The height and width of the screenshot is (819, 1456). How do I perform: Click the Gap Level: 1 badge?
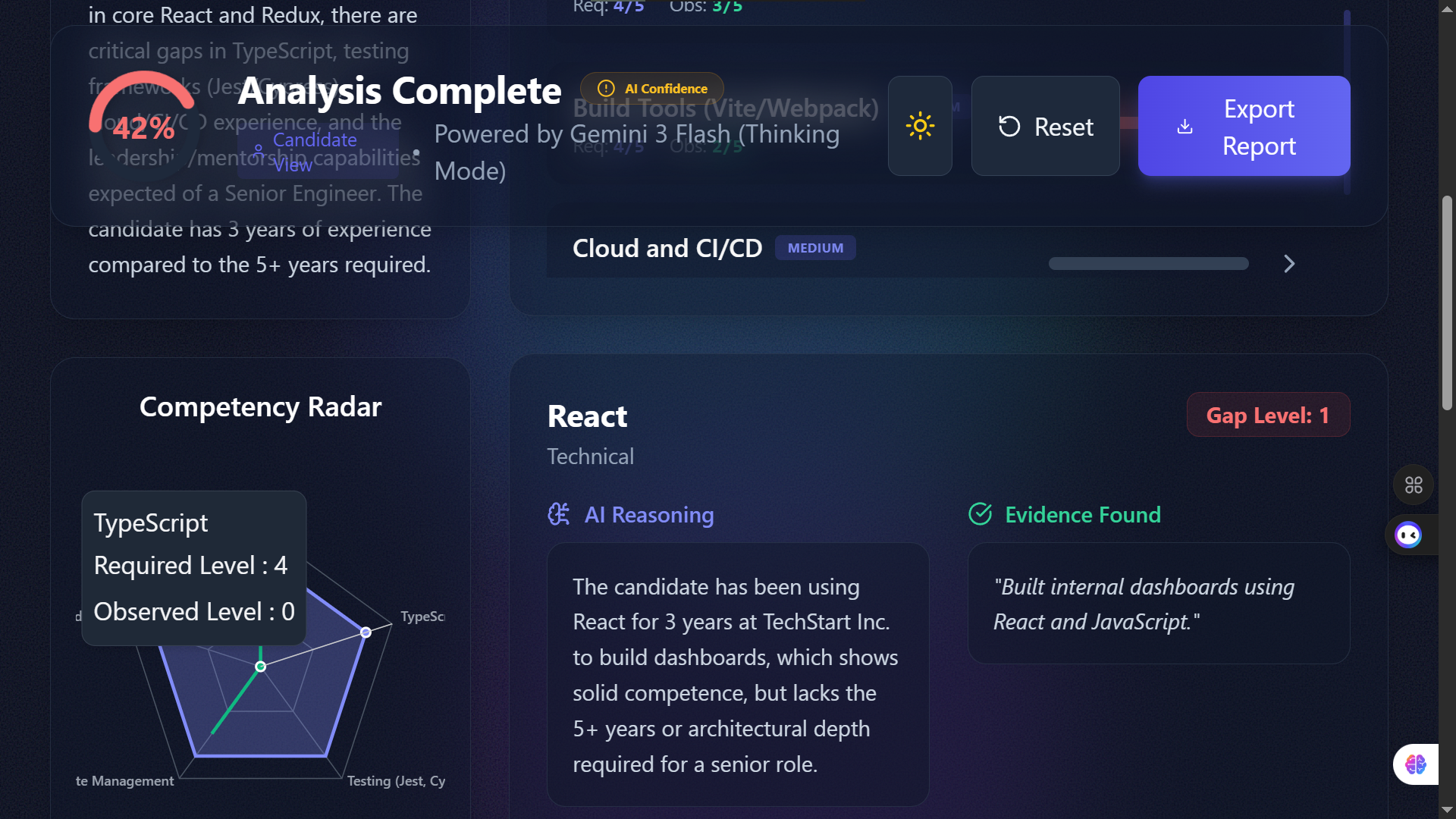1268,416
